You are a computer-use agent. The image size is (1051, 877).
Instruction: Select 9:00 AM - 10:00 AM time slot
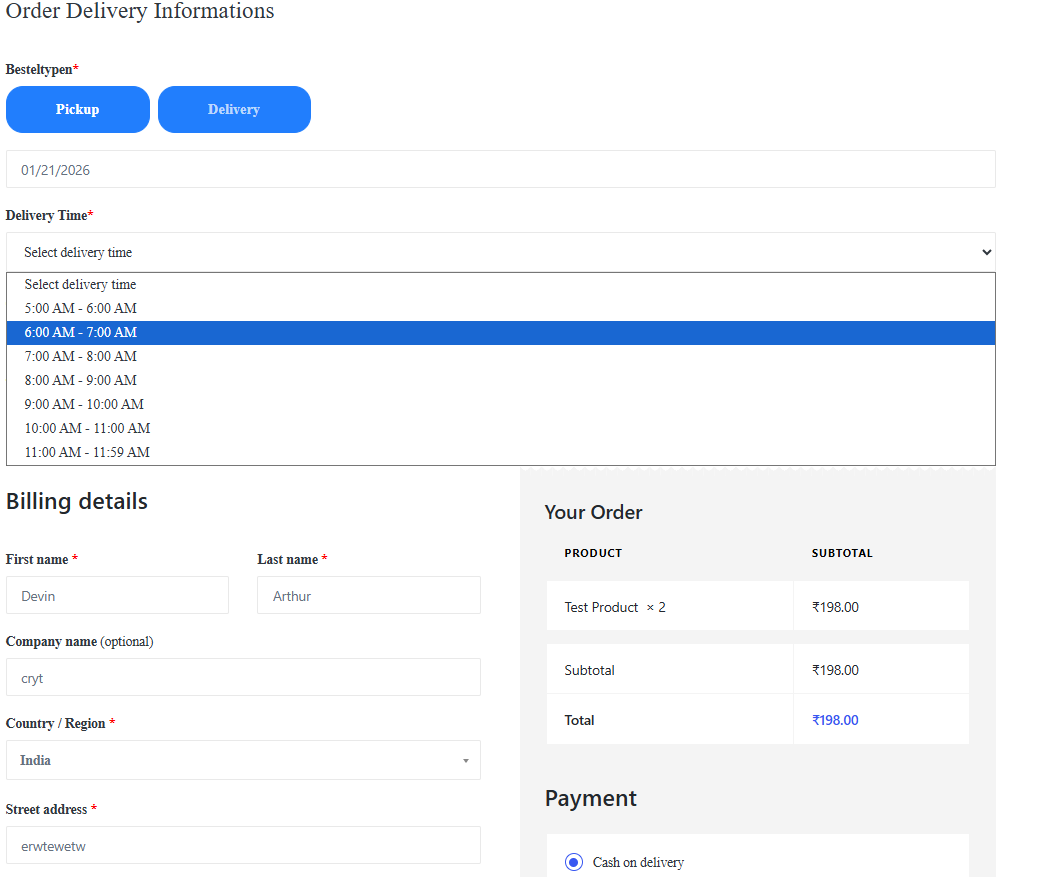point(84,404)
